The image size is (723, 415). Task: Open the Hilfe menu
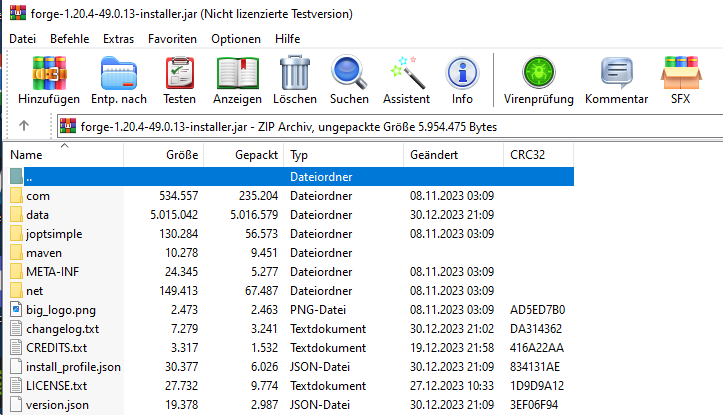(x=288, y=39)
